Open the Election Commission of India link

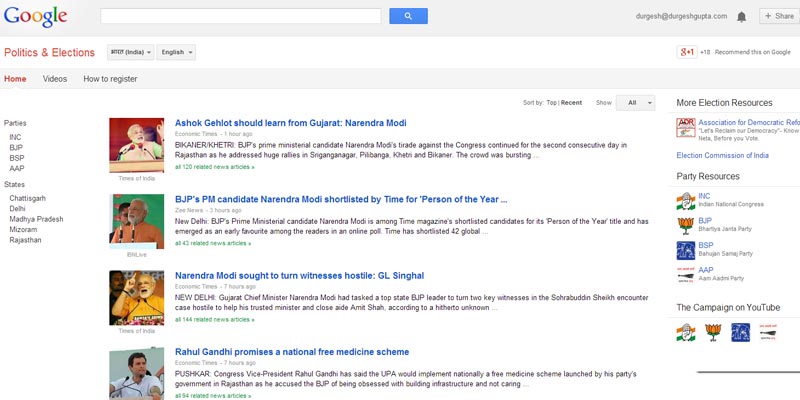pos(722,156)
